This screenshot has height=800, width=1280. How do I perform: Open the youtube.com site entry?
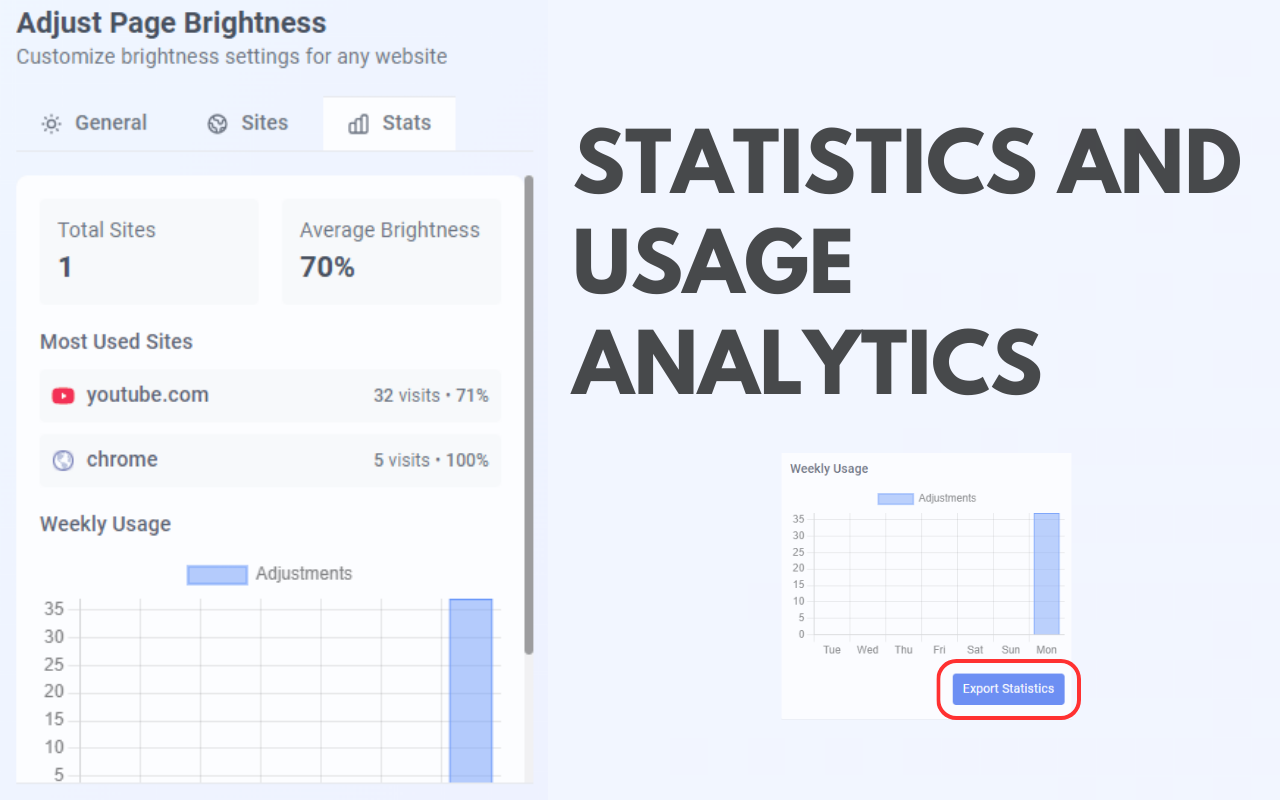270,396
